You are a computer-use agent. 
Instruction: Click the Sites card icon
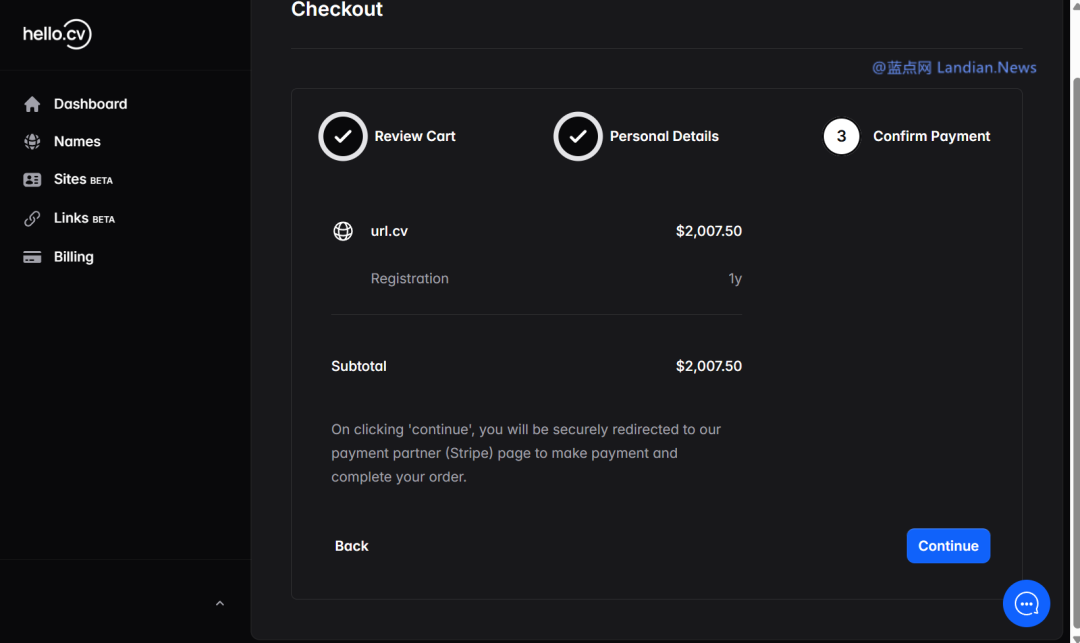point(32,180)
